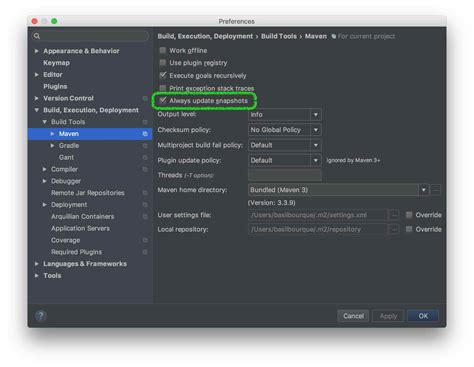Check Override for Local repository
This screenshot has width=474, height=367.
(x=409, y=229)
